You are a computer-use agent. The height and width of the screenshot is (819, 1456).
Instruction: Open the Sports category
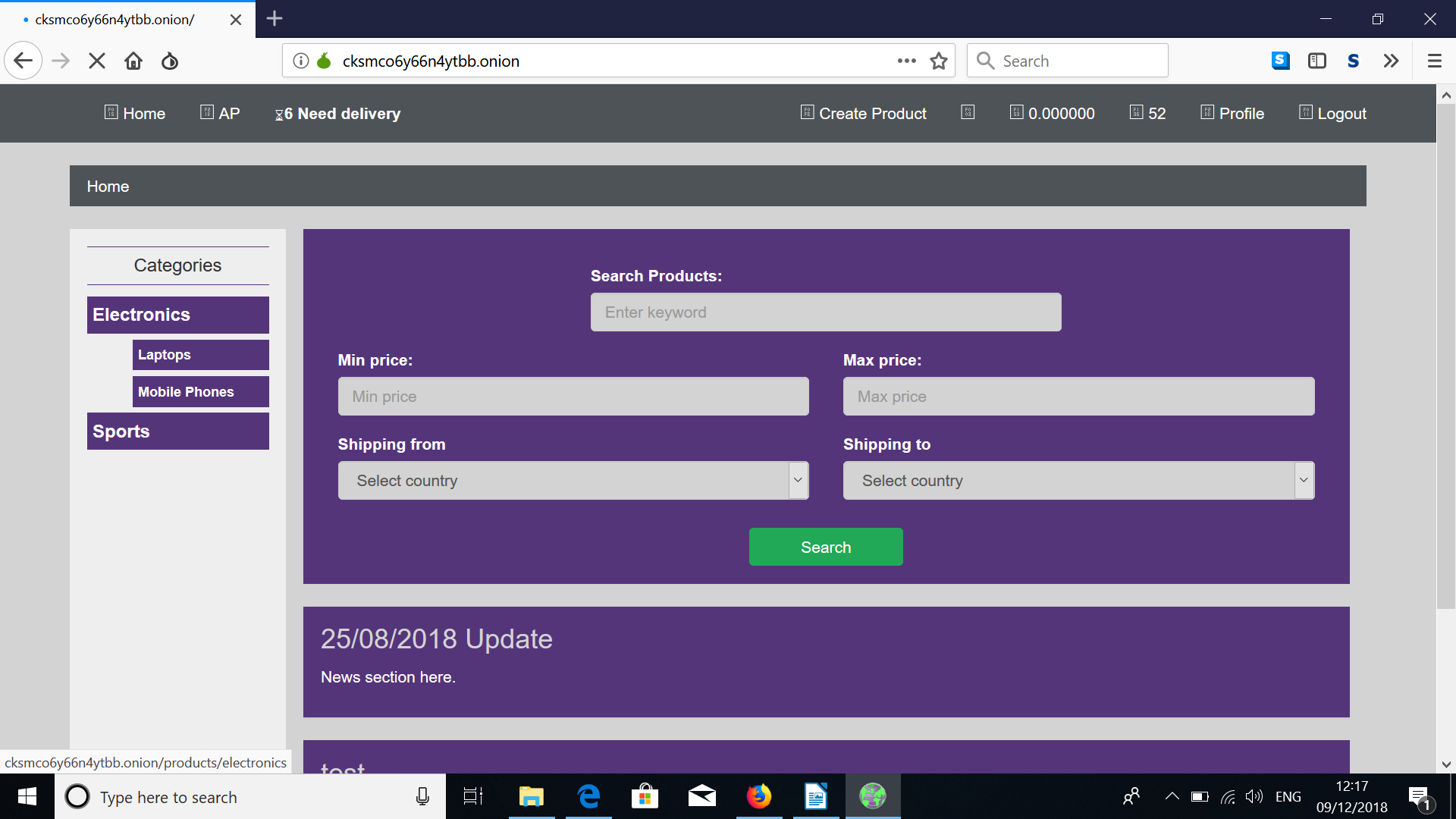pos(178,431)
